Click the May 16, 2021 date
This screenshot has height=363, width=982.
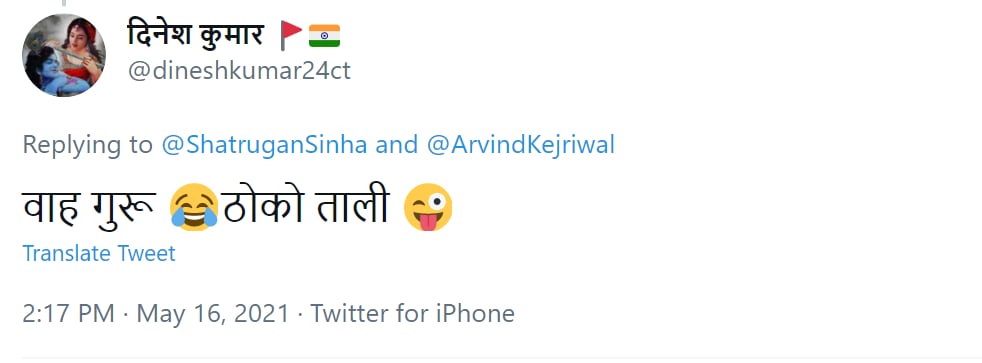pyautogui.click(x=213, y=313)
